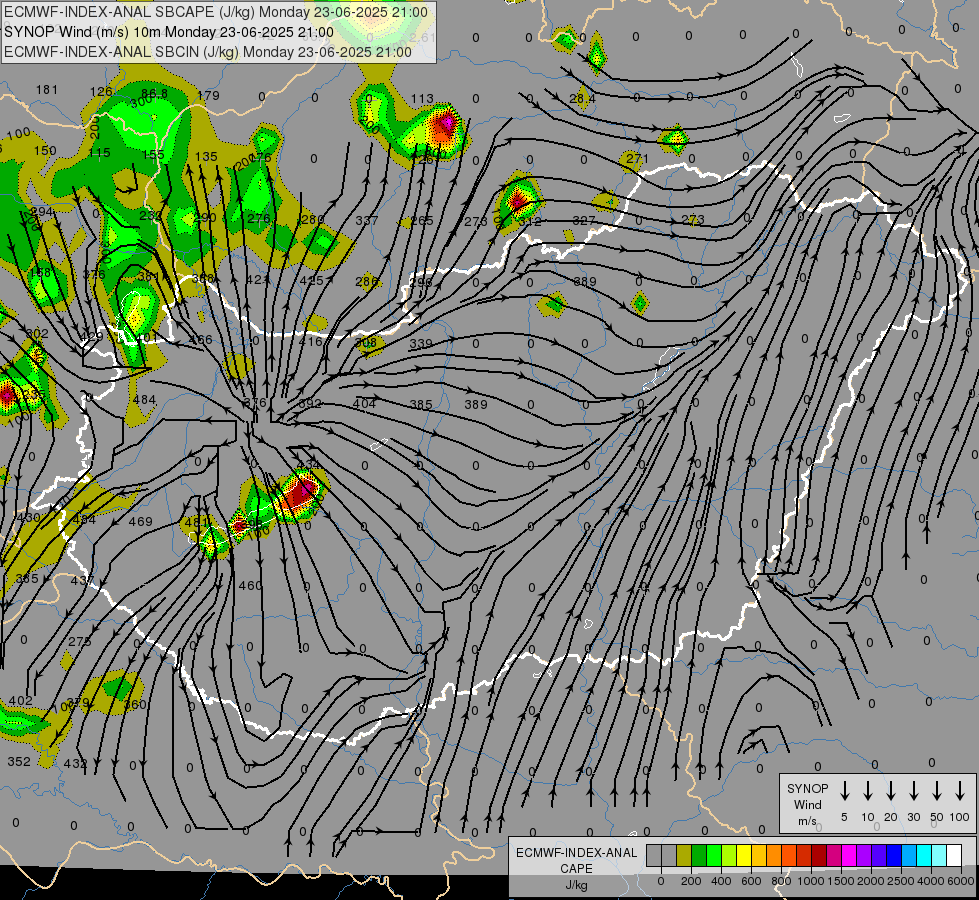Select the SYNOP Wind 10m title line
This screenshot has width=979, height=900.
(x=169, y=32)
